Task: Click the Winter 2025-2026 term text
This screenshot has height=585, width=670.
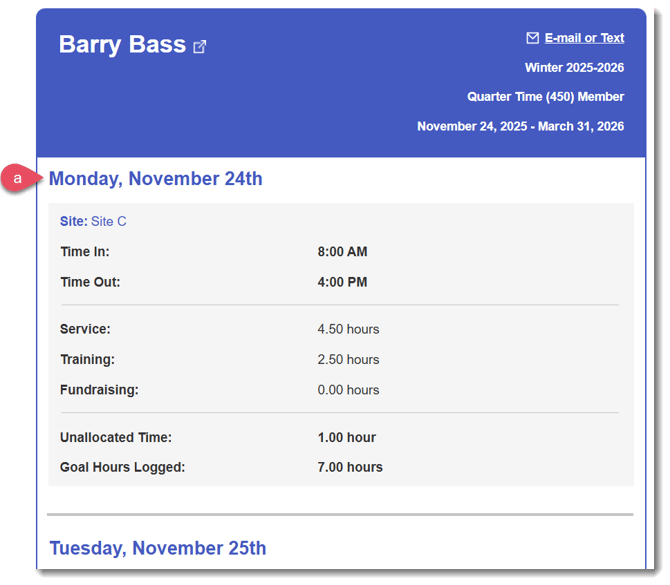Action: coord(574,68)
